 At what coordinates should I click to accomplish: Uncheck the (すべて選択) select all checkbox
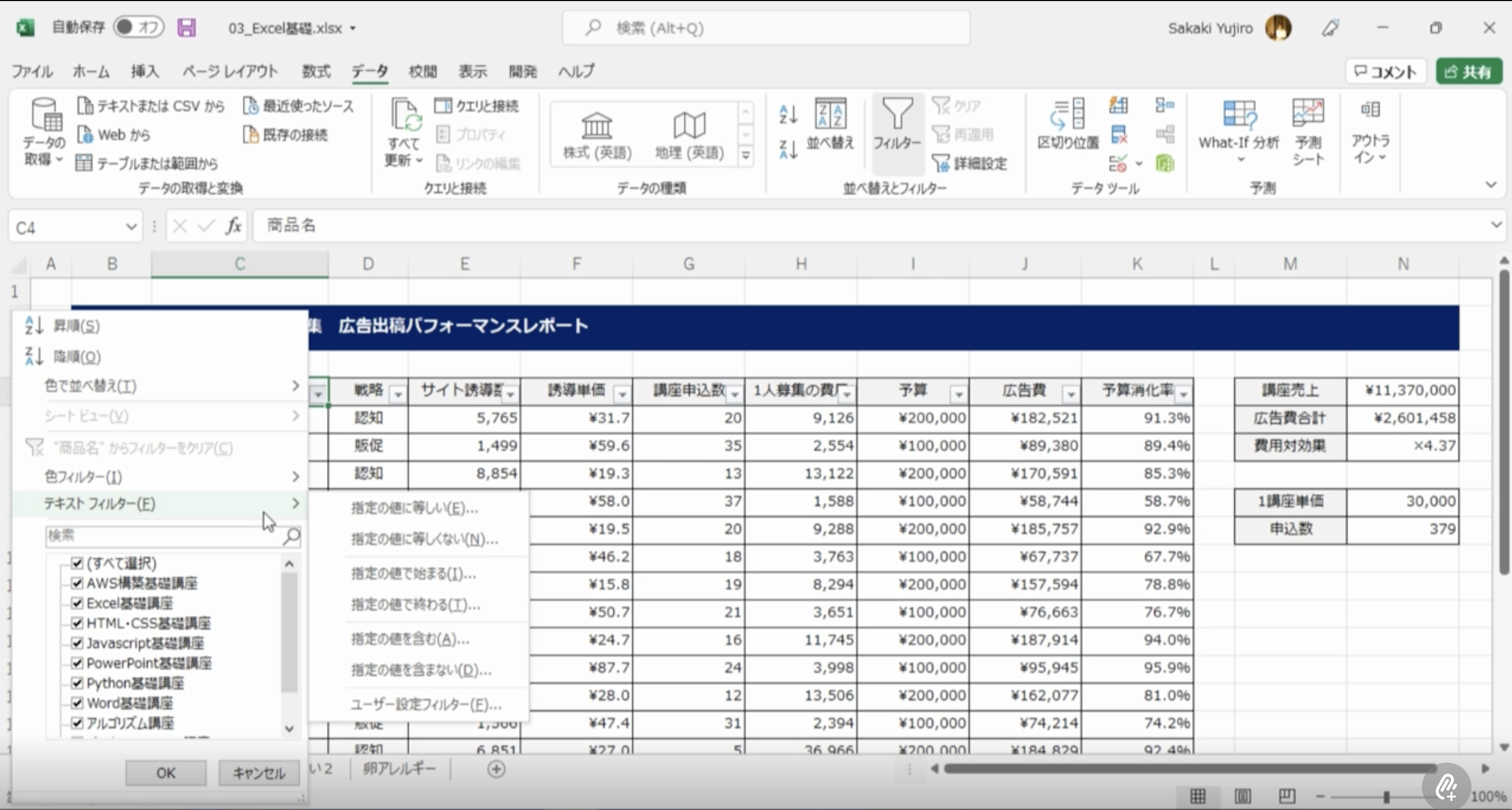[77, 563]
